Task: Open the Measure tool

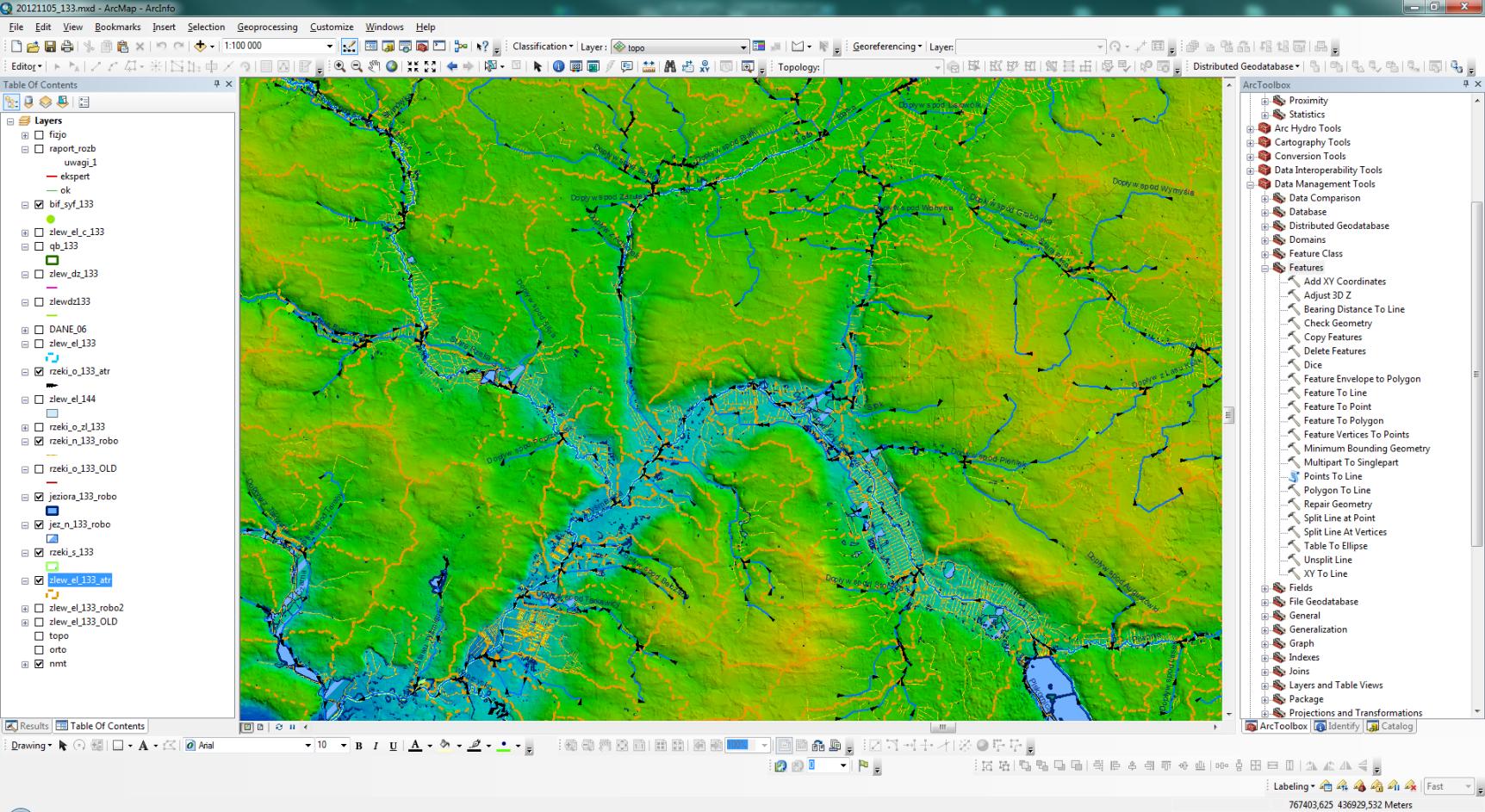Action: 649,66
